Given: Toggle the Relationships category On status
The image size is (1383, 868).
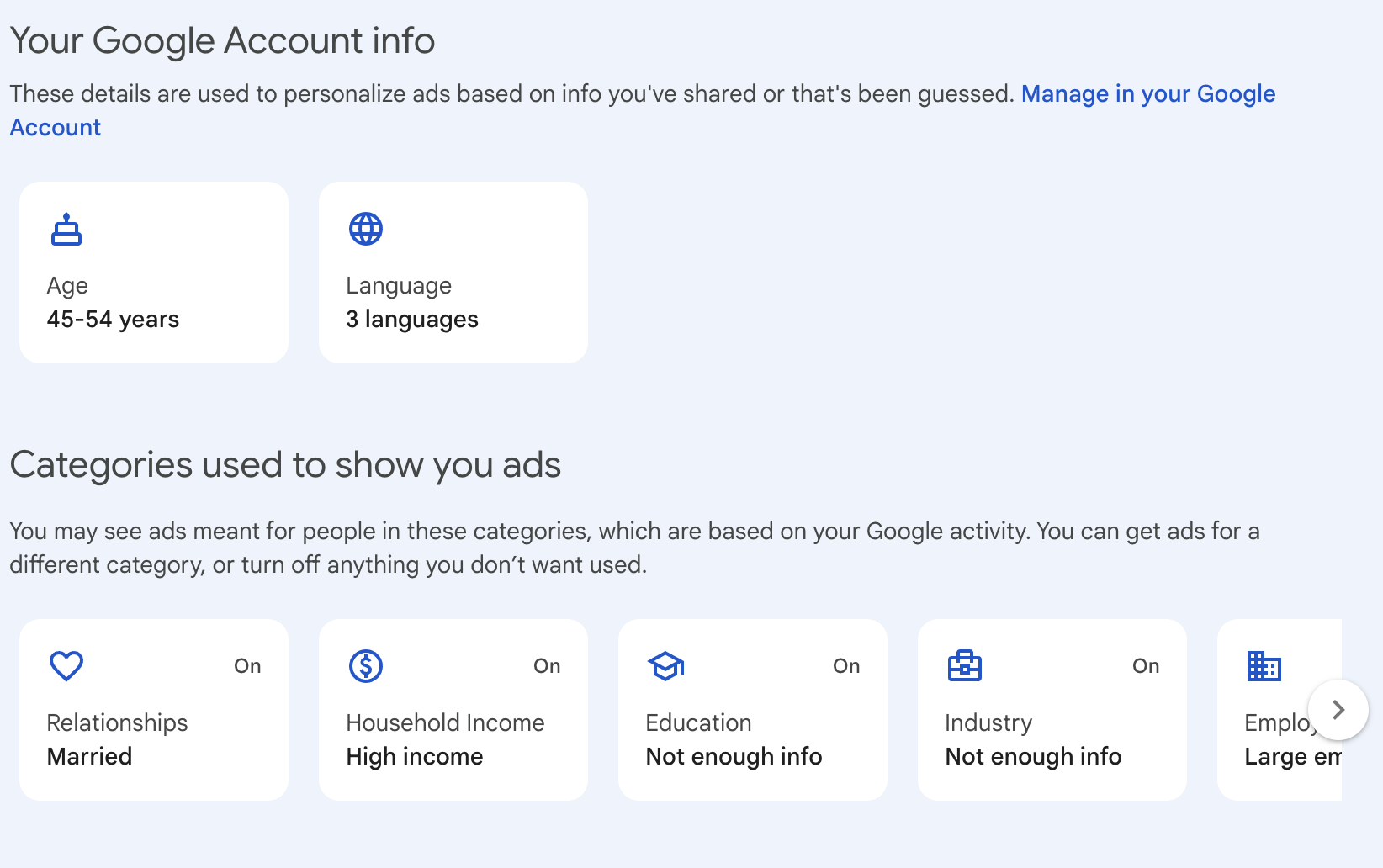Looking at the screenshot, I should coord(247,666).
